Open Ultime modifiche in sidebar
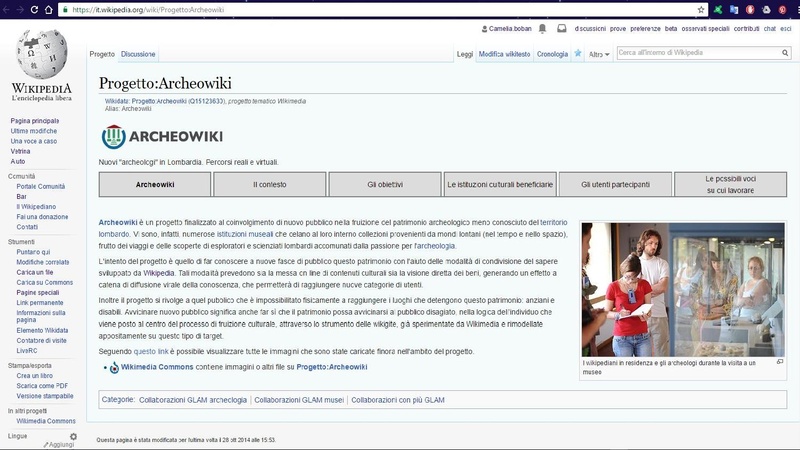The image size is (800, 450). [34, 131]
